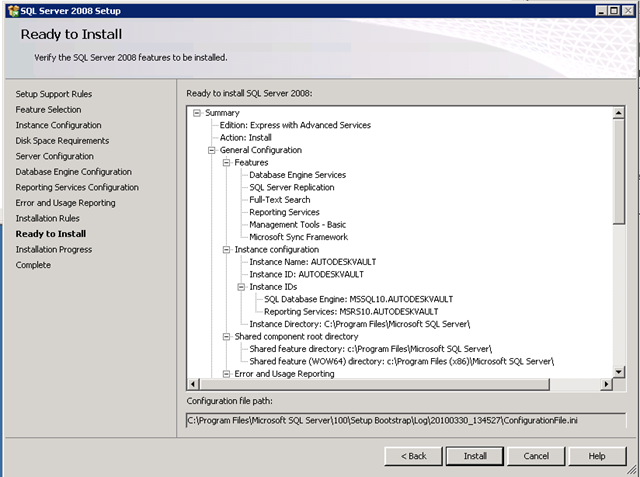Cancel the SQL Server setup
640x477 pixels.
point(536,456)
